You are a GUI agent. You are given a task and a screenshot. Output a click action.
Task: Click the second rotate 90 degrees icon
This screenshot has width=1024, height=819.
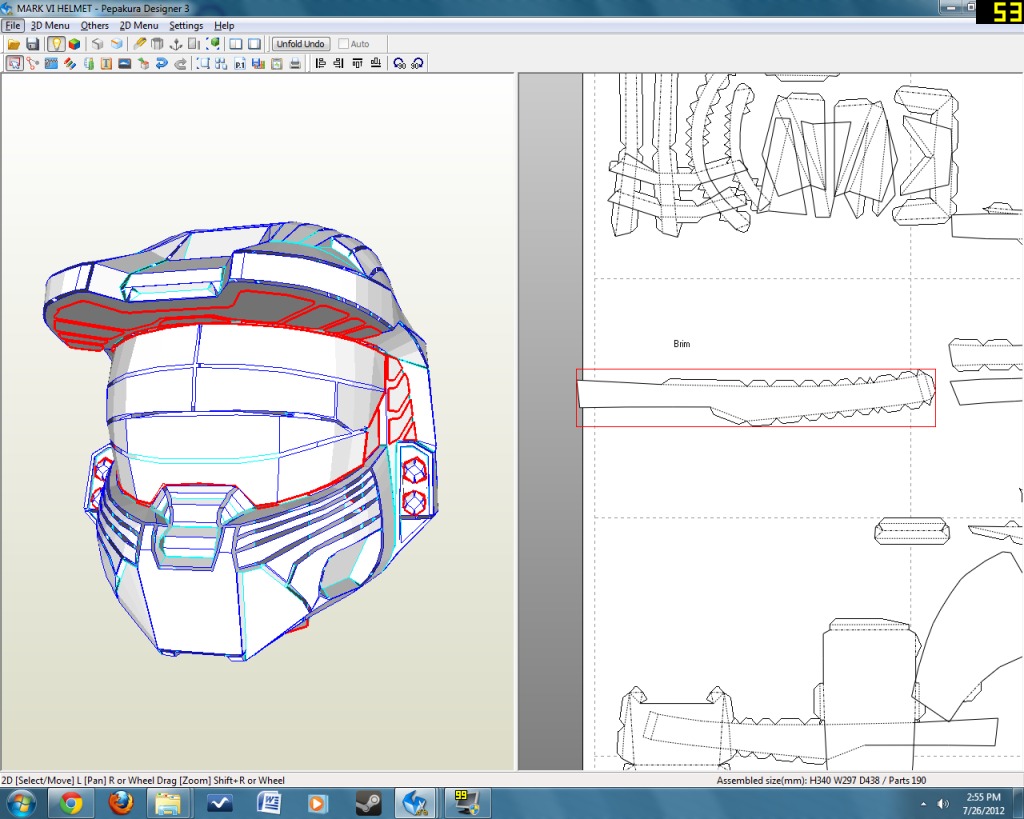(417, 63)
